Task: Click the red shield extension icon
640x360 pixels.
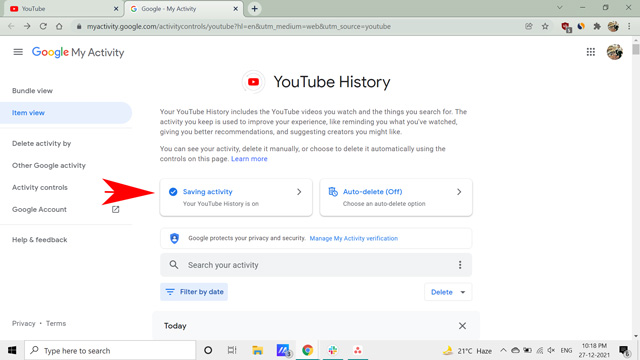Action: 566,27
